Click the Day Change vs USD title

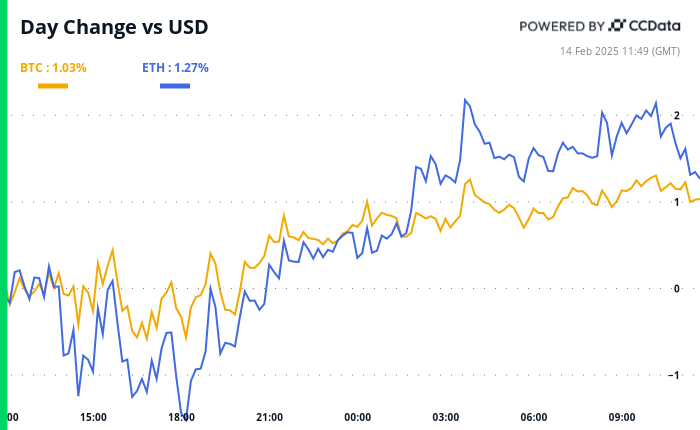pyautogui.click(x=114, y=27)
